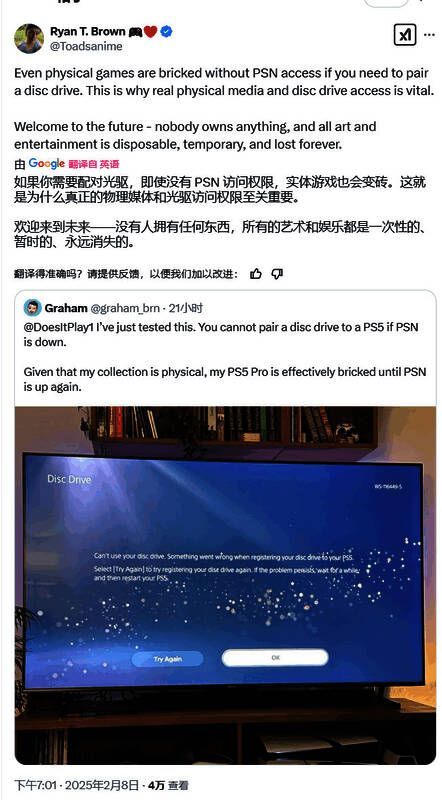Click the Graham display name
The height and width of the screenshot is (800, 442).
(66, 308)
